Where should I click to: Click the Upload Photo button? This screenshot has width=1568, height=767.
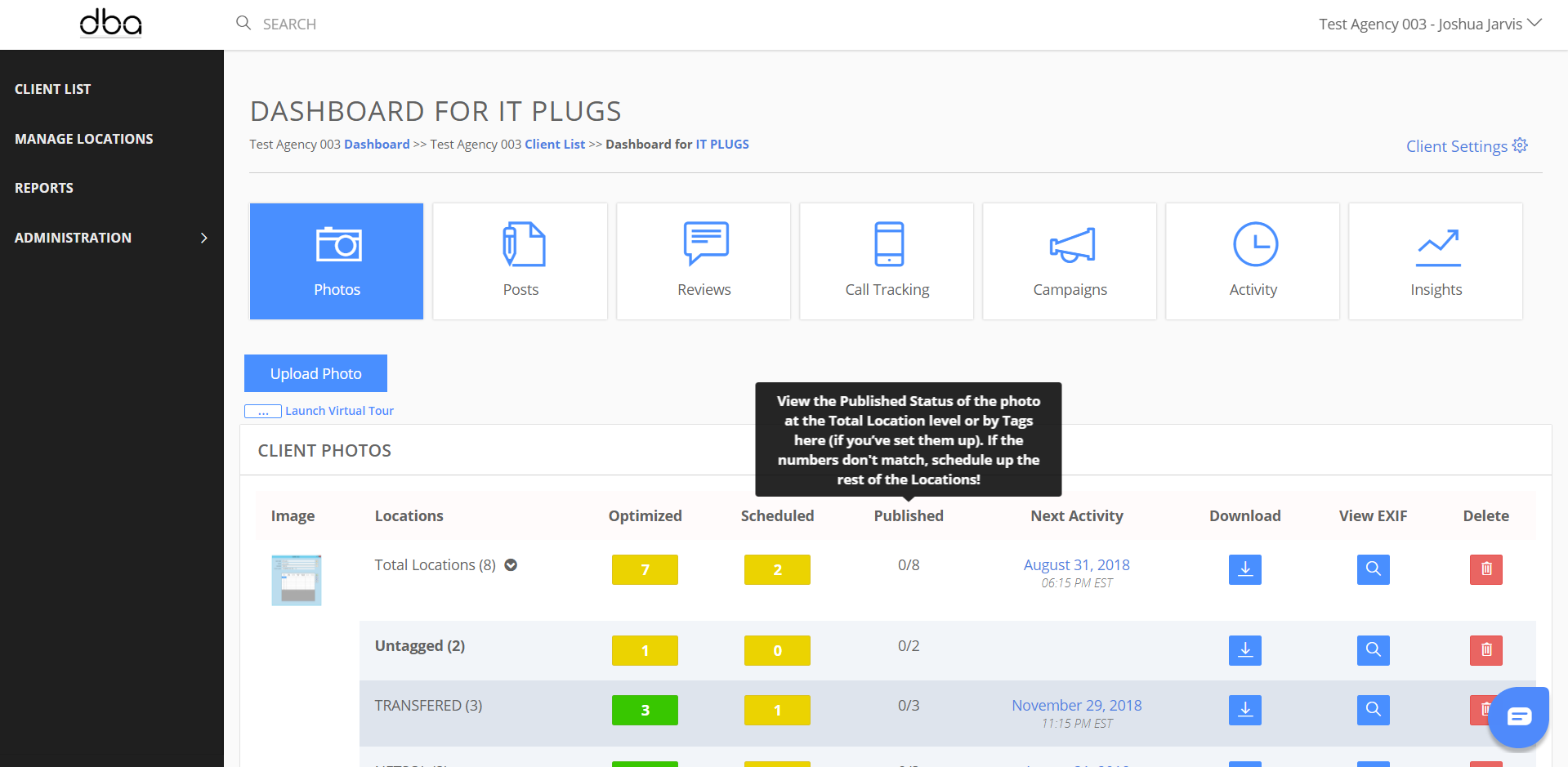pyautogui.click(x=315, y=373)
